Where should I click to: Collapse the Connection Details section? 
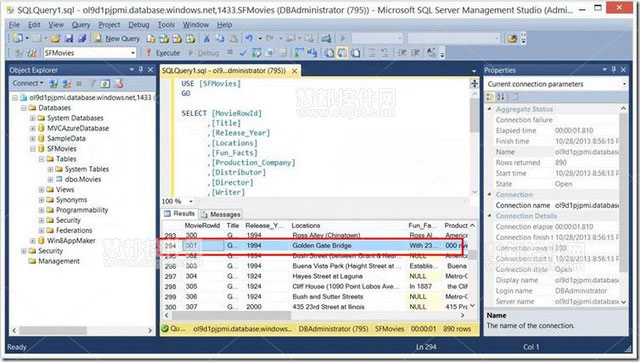coord(489,215)
